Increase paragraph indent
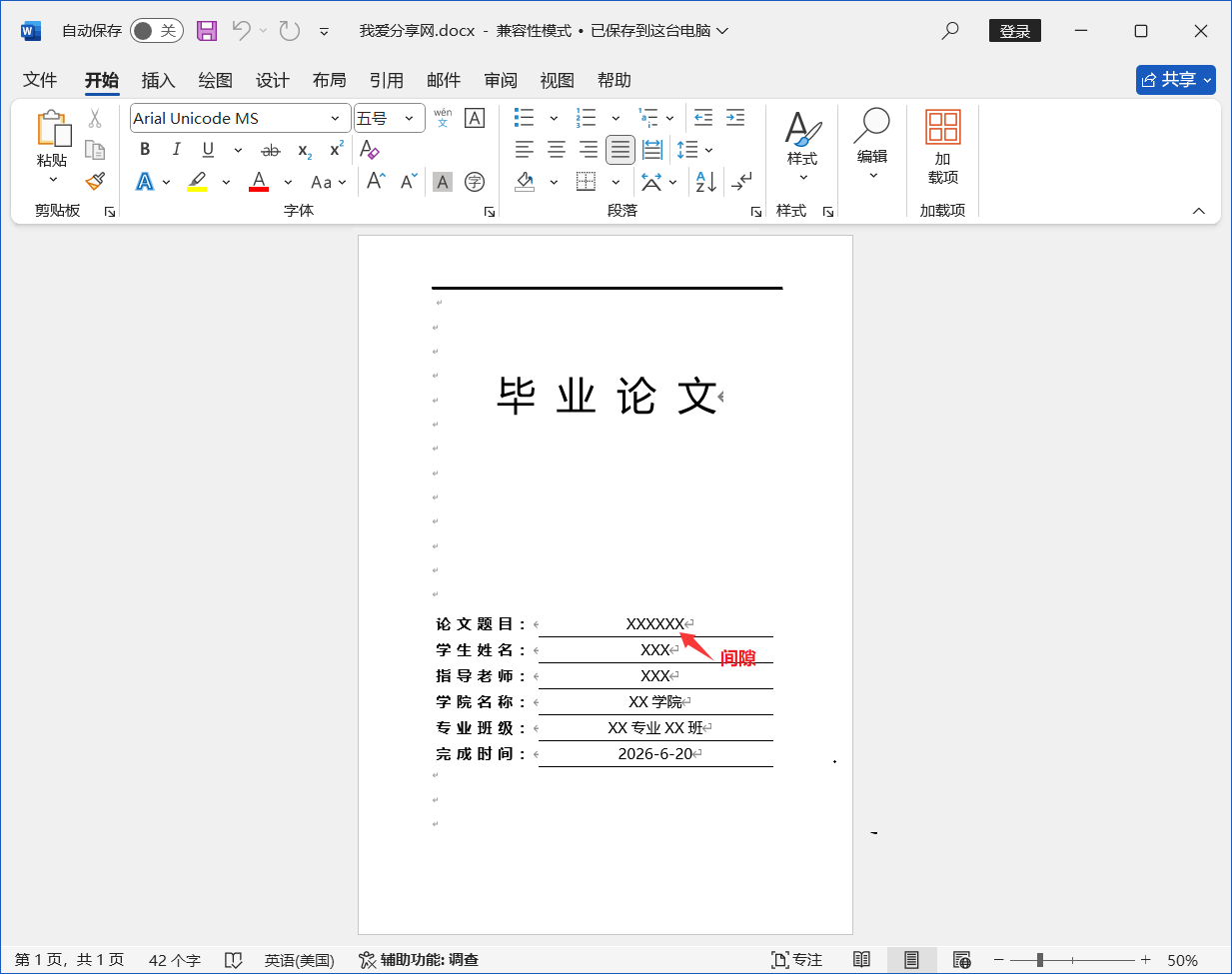Viewport: 1232px width, 974px height. (x=735, y=118)
